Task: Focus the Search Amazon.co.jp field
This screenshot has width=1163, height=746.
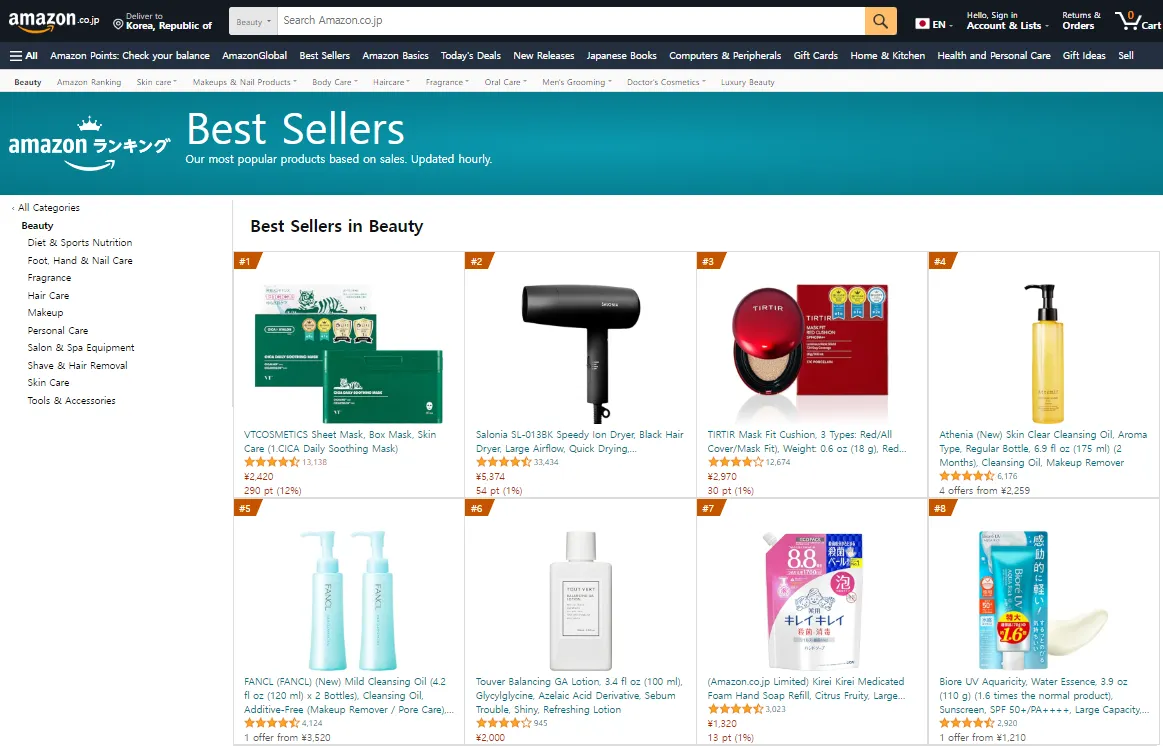Action: pyautogui.click(x=571, y=21)
